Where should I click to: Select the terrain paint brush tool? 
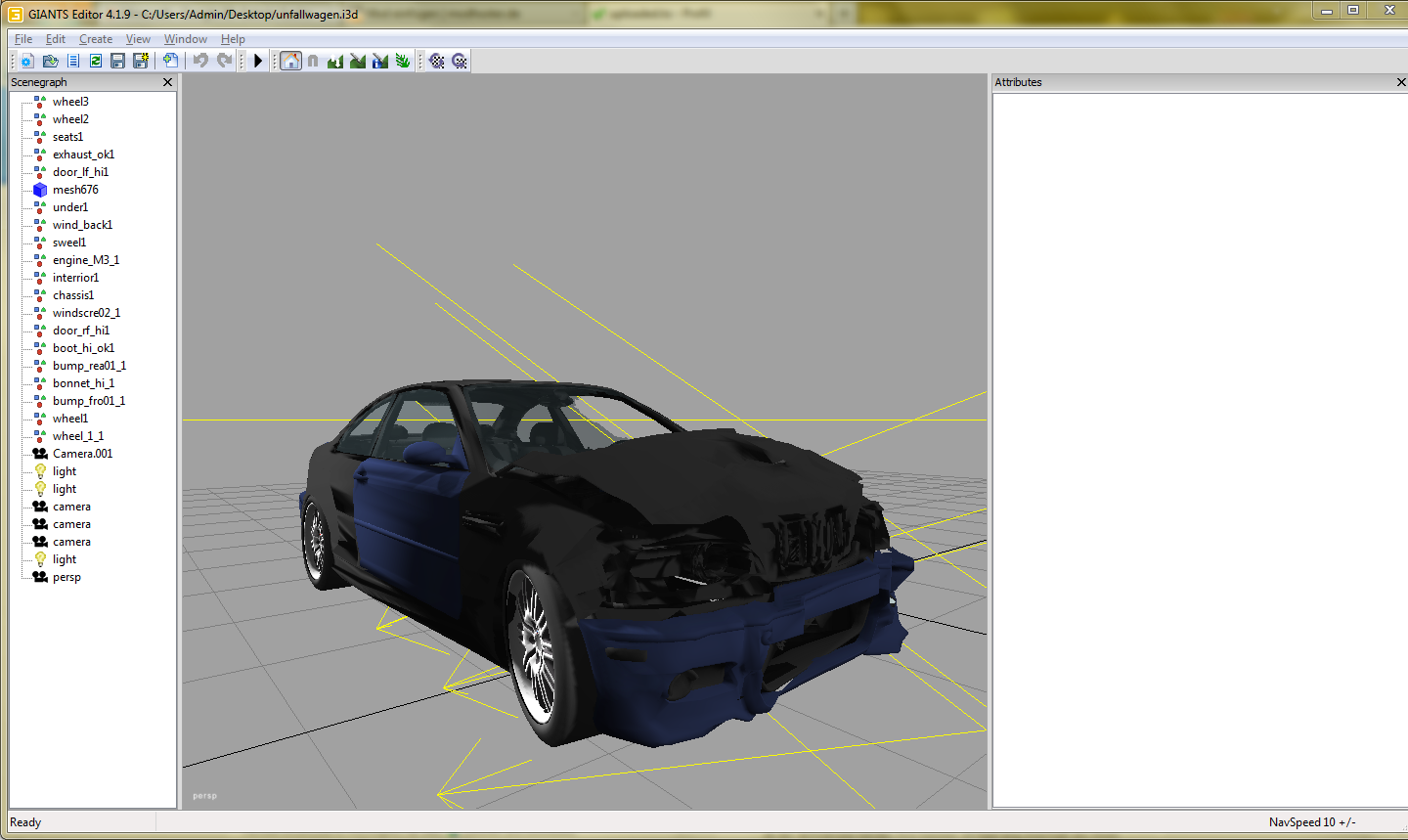click(358, 61)
